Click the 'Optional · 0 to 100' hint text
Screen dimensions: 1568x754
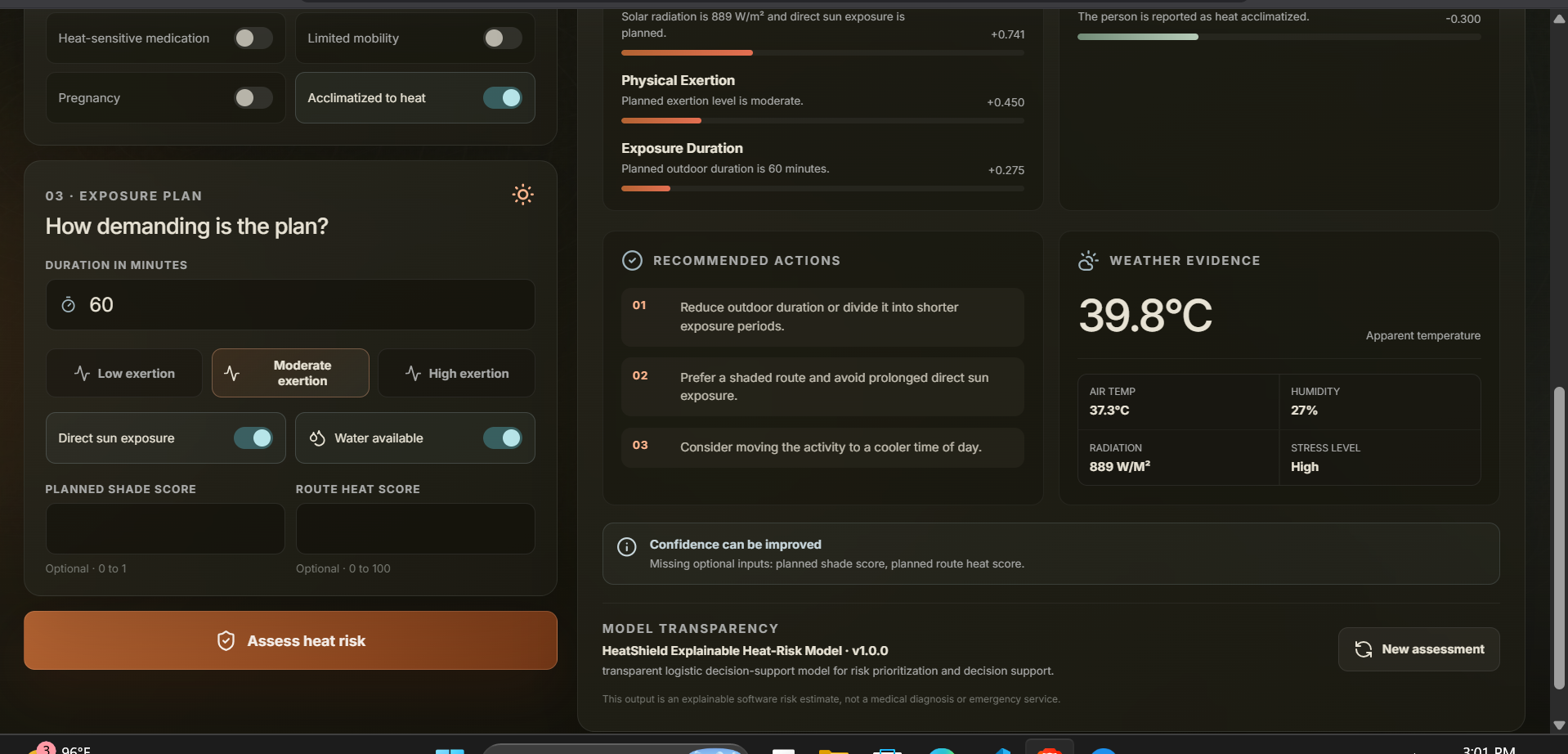pos(343,568)
